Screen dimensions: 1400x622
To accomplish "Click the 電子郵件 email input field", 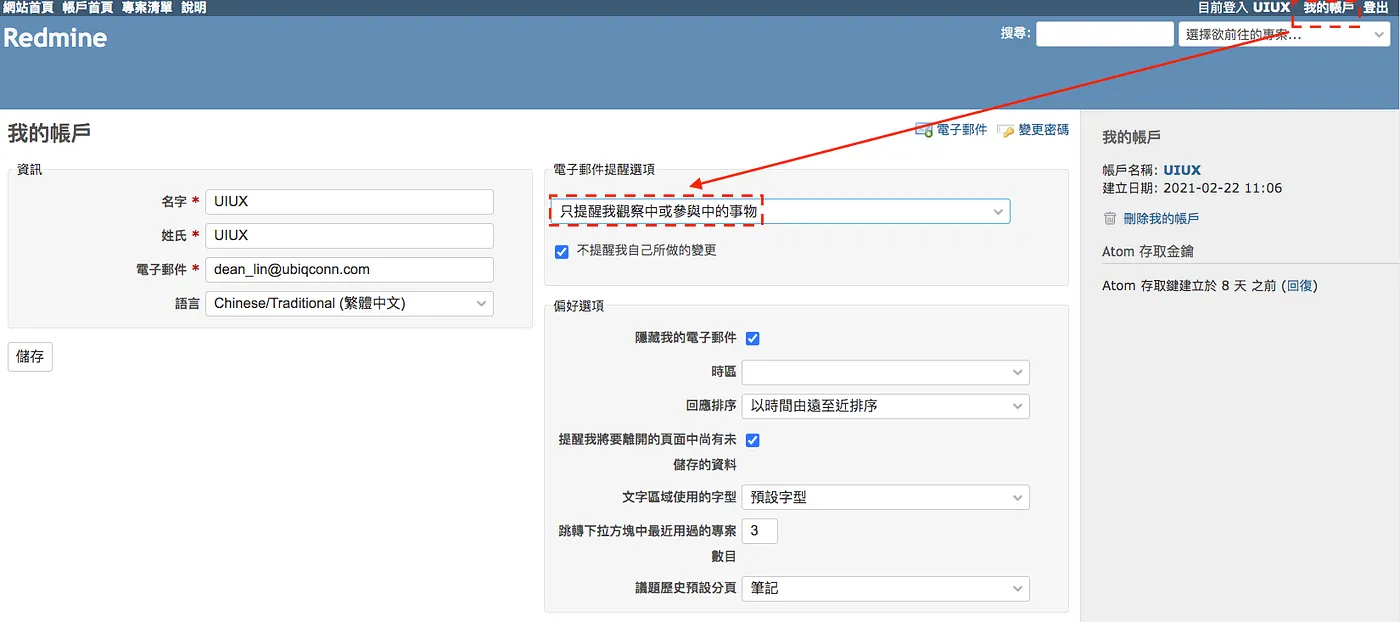I will pyautogui.click(x=349, y=270).
